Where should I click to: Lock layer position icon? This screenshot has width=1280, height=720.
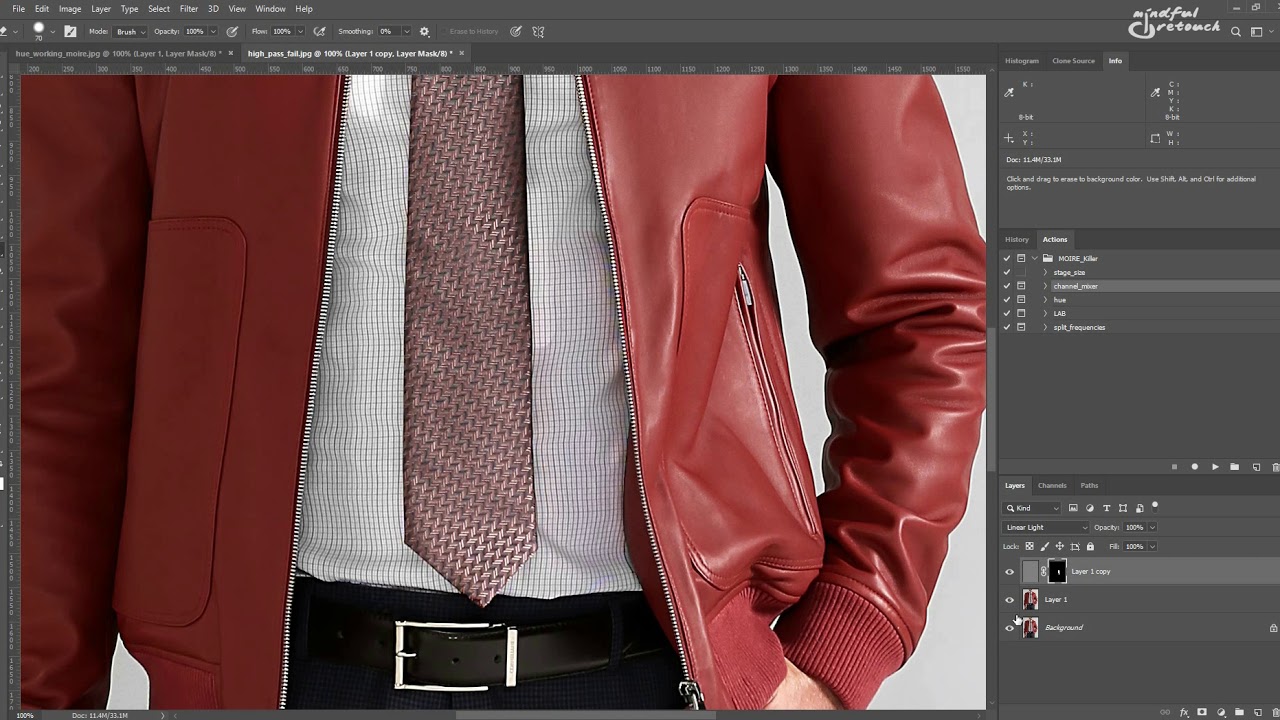click(x=1060, y=546)
